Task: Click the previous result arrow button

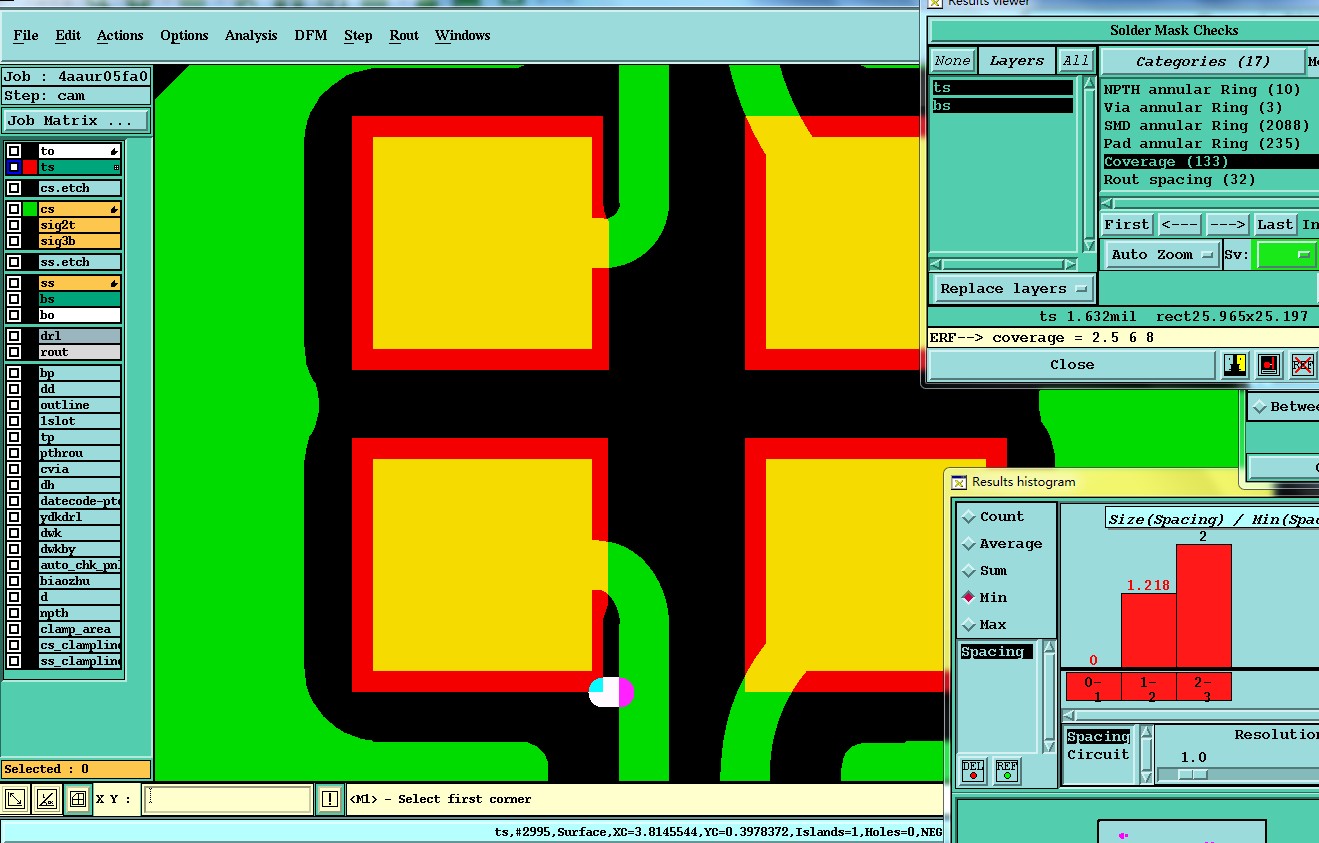Action: [1179, 224]
